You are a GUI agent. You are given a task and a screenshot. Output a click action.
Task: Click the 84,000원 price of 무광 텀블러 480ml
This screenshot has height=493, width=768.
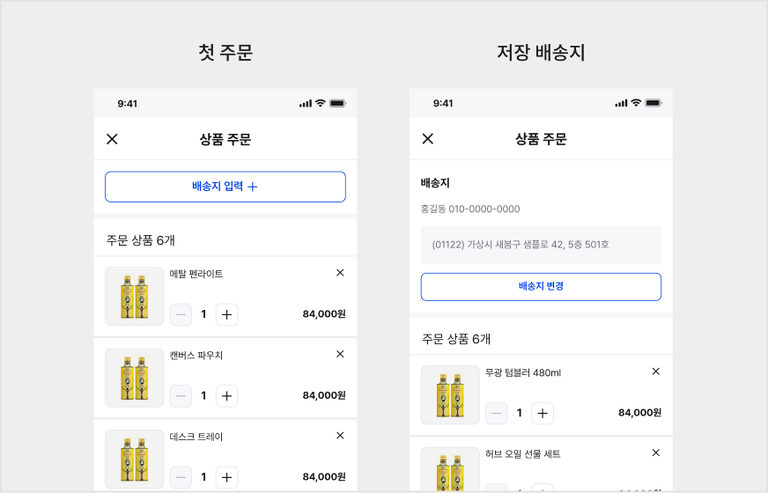pyautogui.click(x=640, y=413)
